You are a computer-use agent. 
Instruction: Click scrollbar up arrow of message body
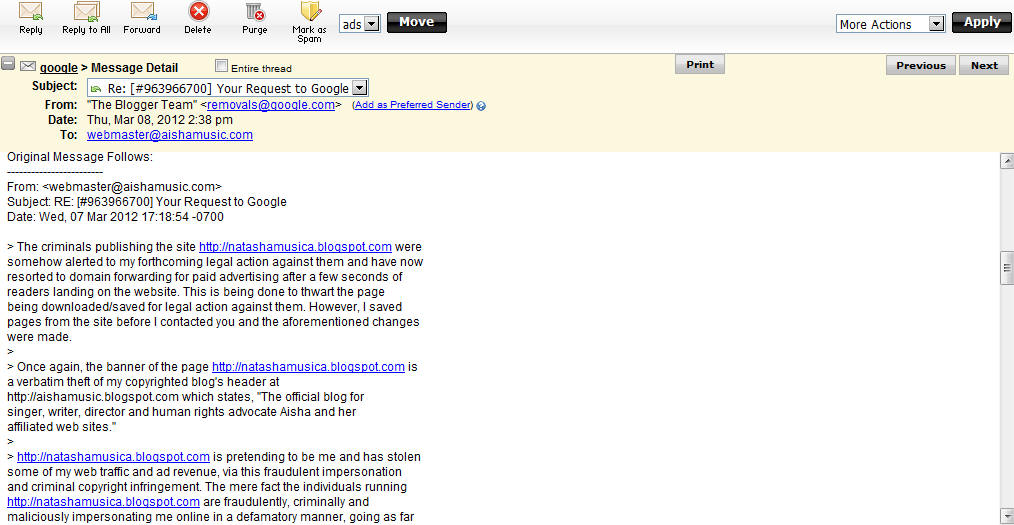(1007, 160)
